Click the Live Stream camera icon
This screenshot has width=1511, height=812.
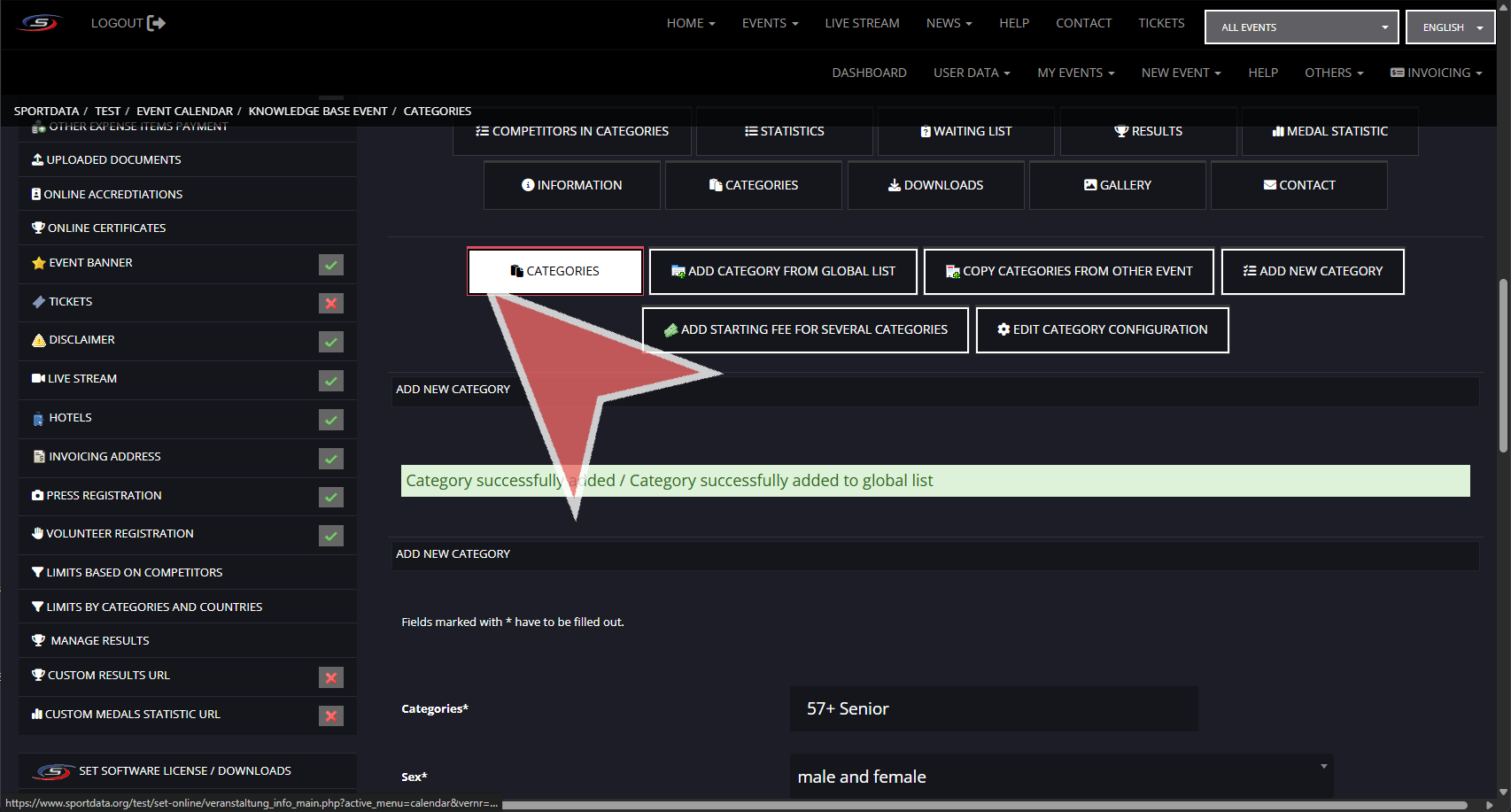pyautogui.click(x=38, y=379)
